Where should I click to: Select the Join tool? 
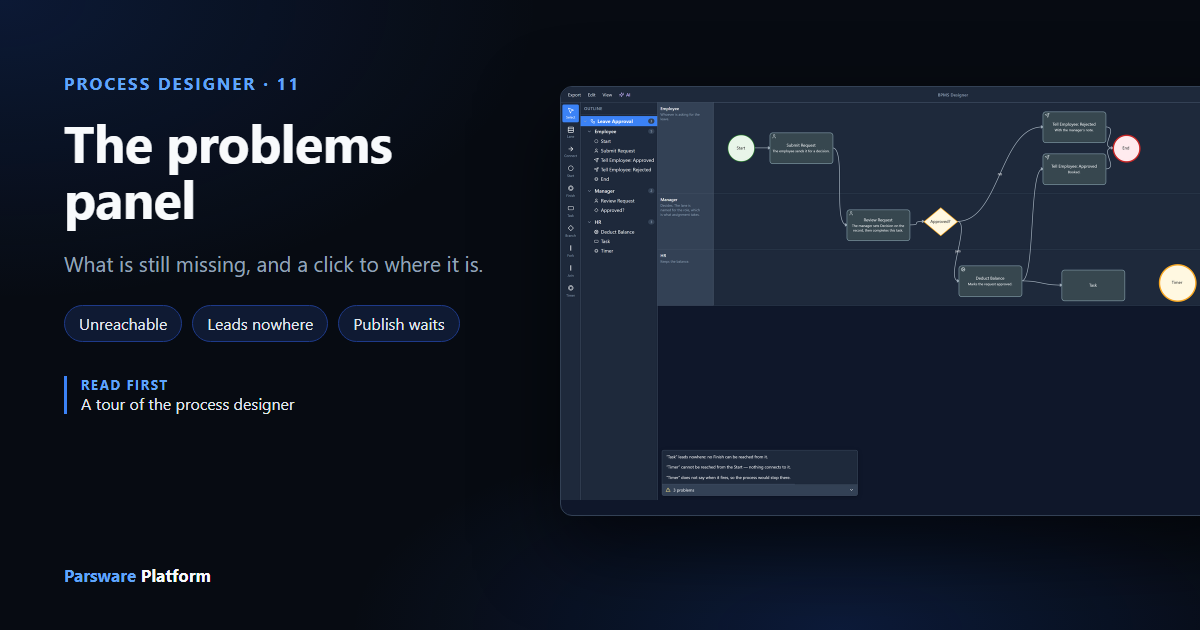570,270
